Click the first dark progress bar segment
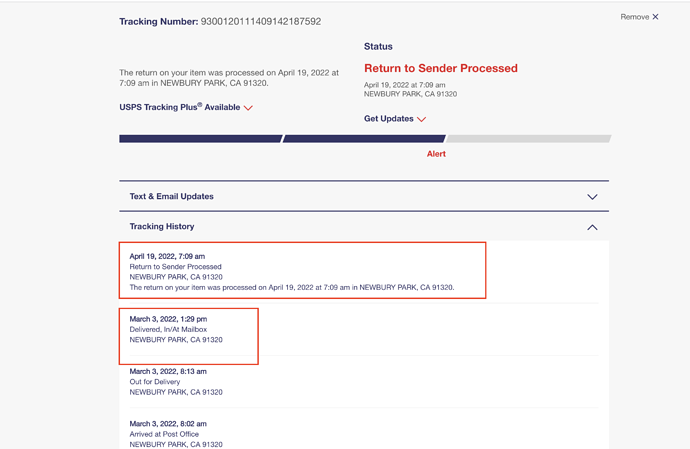 coord(199,139)
